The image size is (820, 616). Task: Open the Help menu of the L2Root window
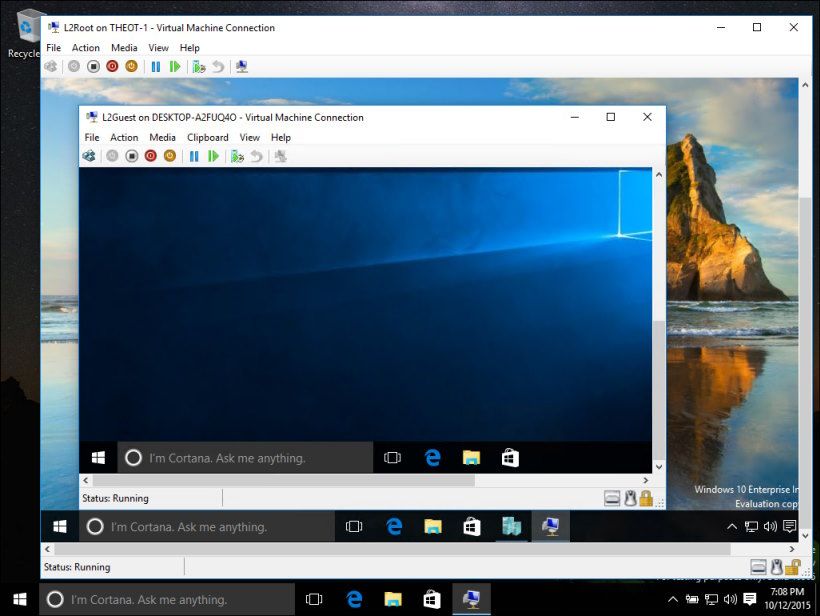pos(189,47)
